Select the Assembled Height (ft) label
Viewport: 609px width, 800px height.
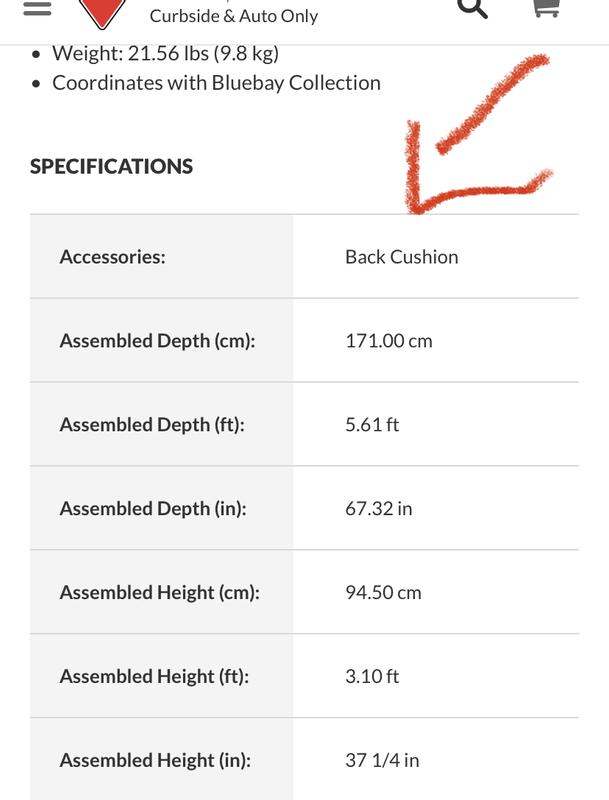[154, 677]
